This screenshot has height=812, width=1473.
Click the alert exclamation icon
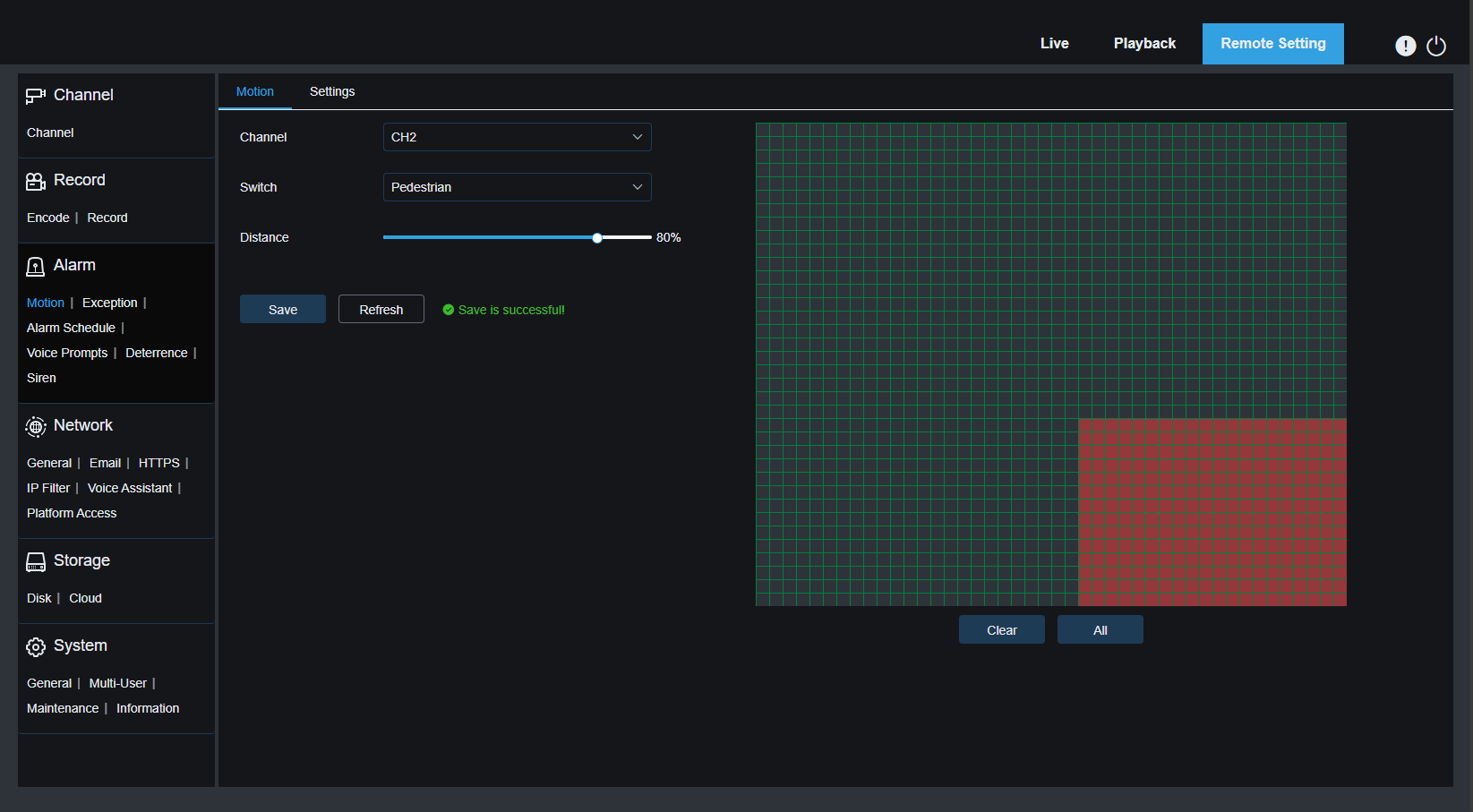pyautogui.click(x=1405, y=46)
